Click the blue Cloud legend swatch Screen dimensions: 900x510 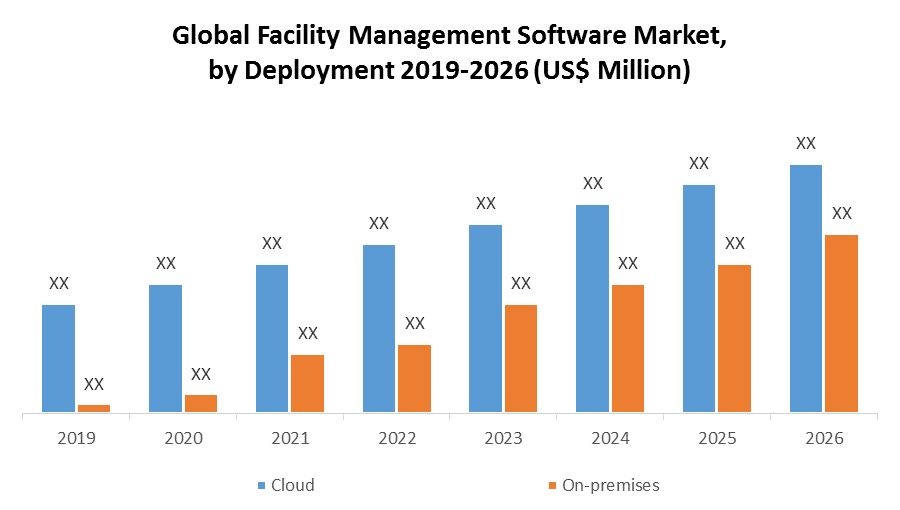[x=262, y=485]
